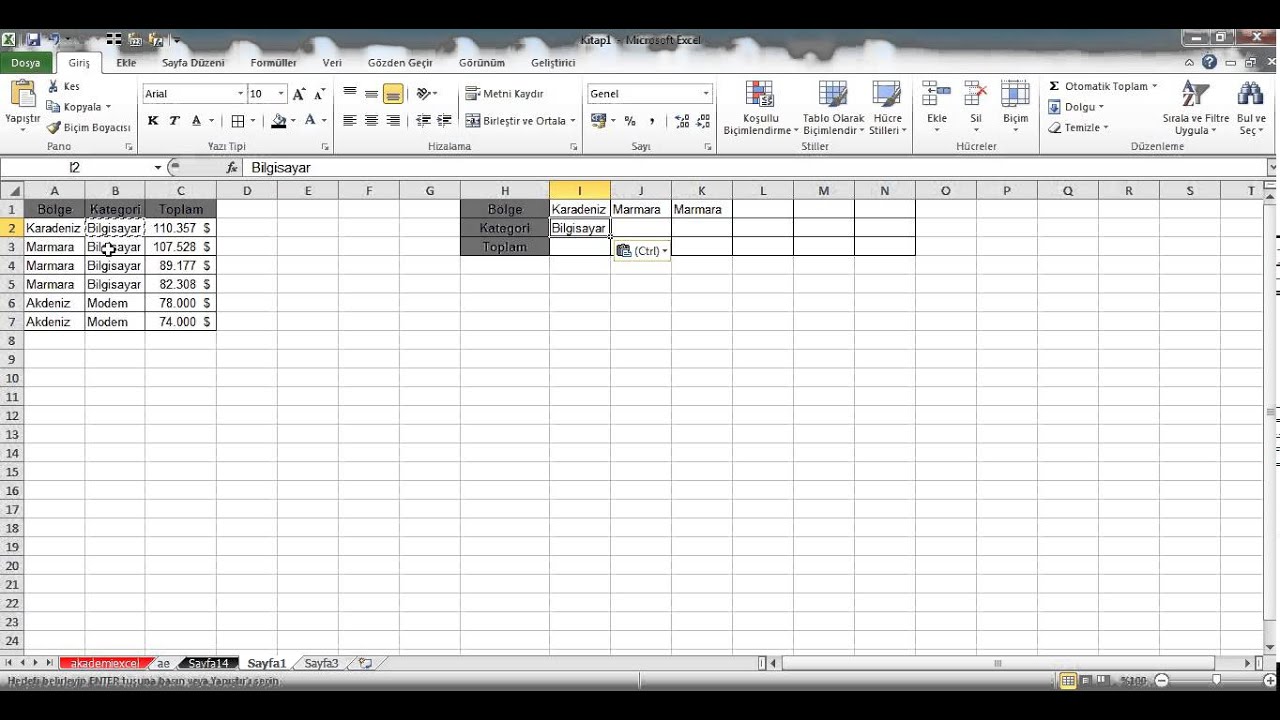The height and width of the screenshot is (720, 1280).
Task: Increase the cell indent
Action: [445, 121]
